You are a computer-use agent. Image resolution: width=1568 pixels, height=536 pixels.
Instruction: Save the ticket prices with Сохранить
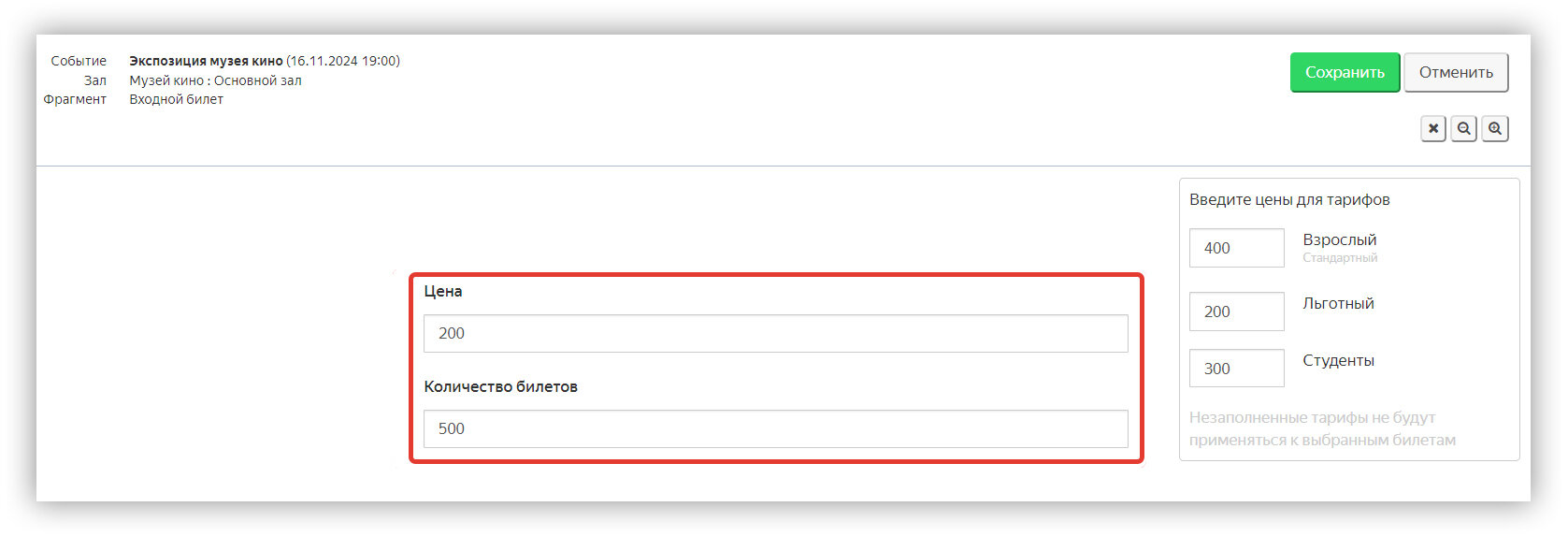(1345, 72)
